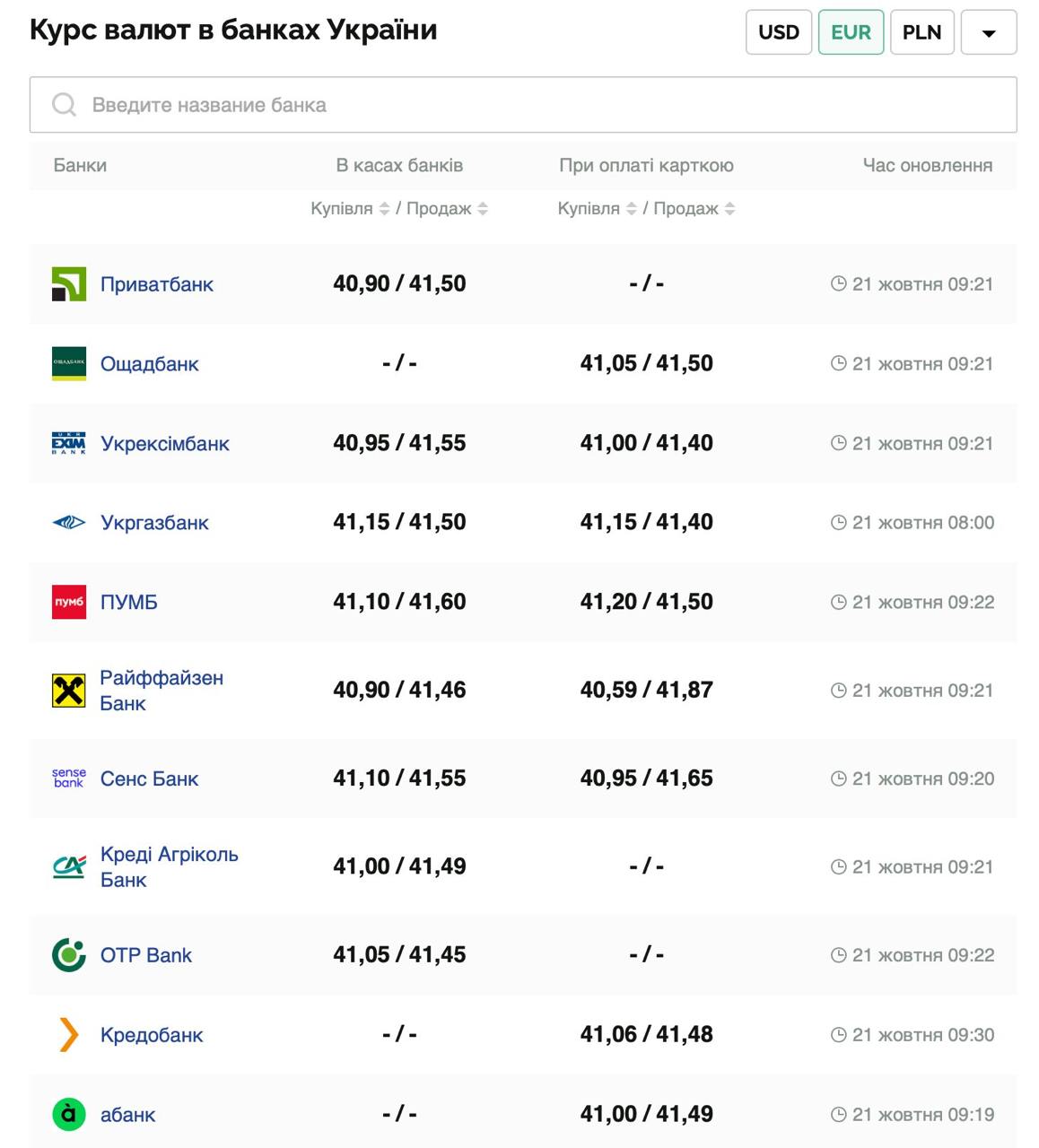Open the Креді Агріколь Банк link

point(170,866)
